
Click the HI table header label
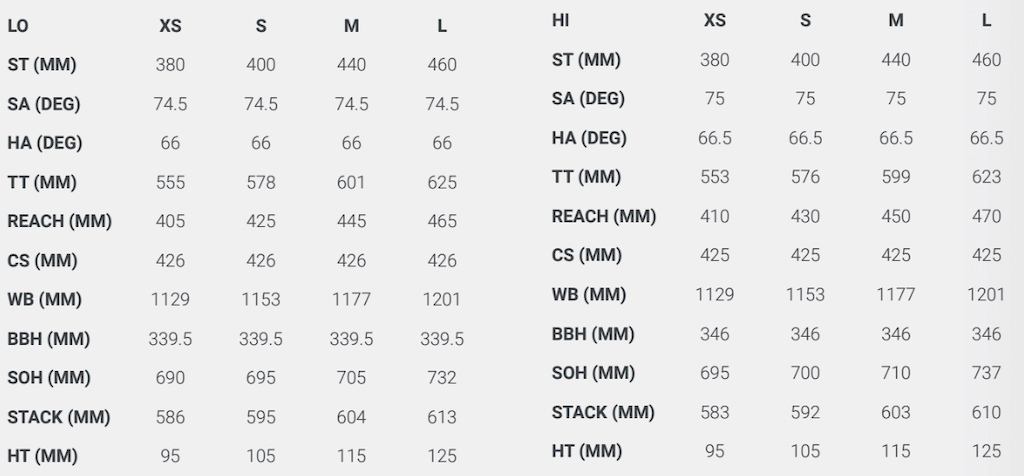[560, 21]
